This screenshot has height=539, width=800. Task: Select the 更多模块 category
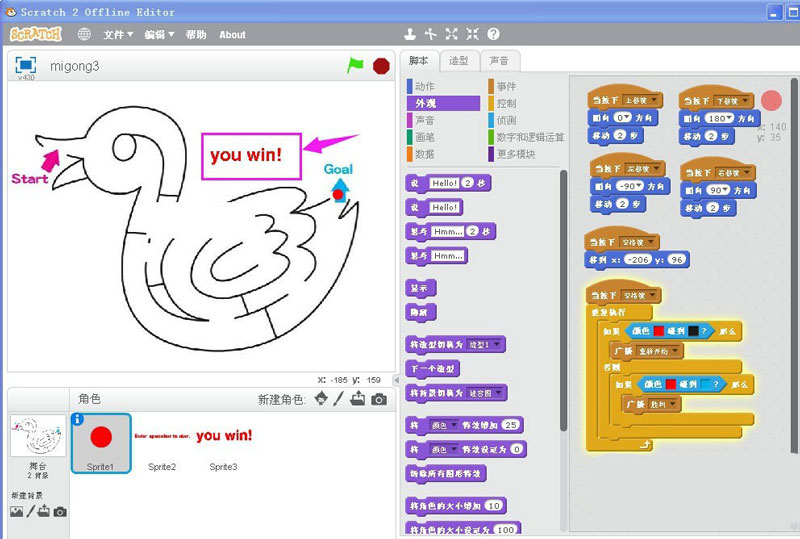(x=526, y=154)
